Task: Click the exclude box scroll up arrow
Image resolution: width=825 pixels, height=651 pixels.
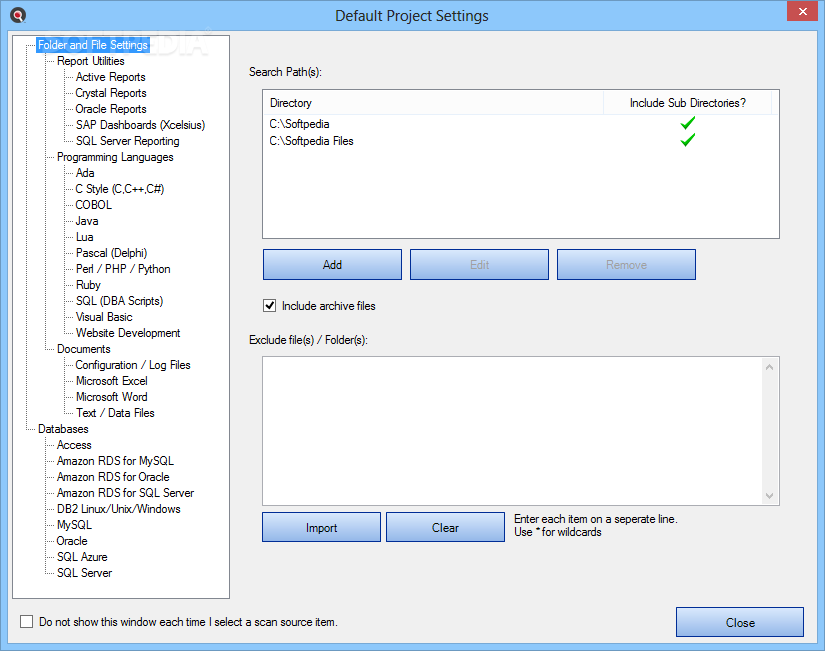Action: 769,367
